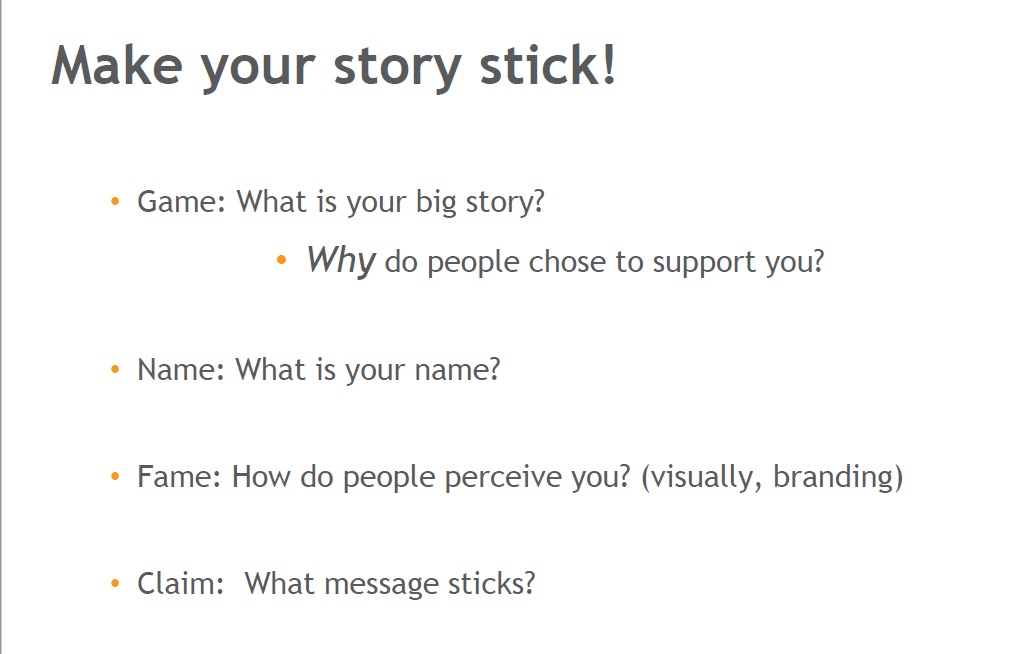Image resolution: width=1034 pixels, height=654 pixels.
Task: Select the 'Game: What is your big story?' line
Action: [341, 202]
